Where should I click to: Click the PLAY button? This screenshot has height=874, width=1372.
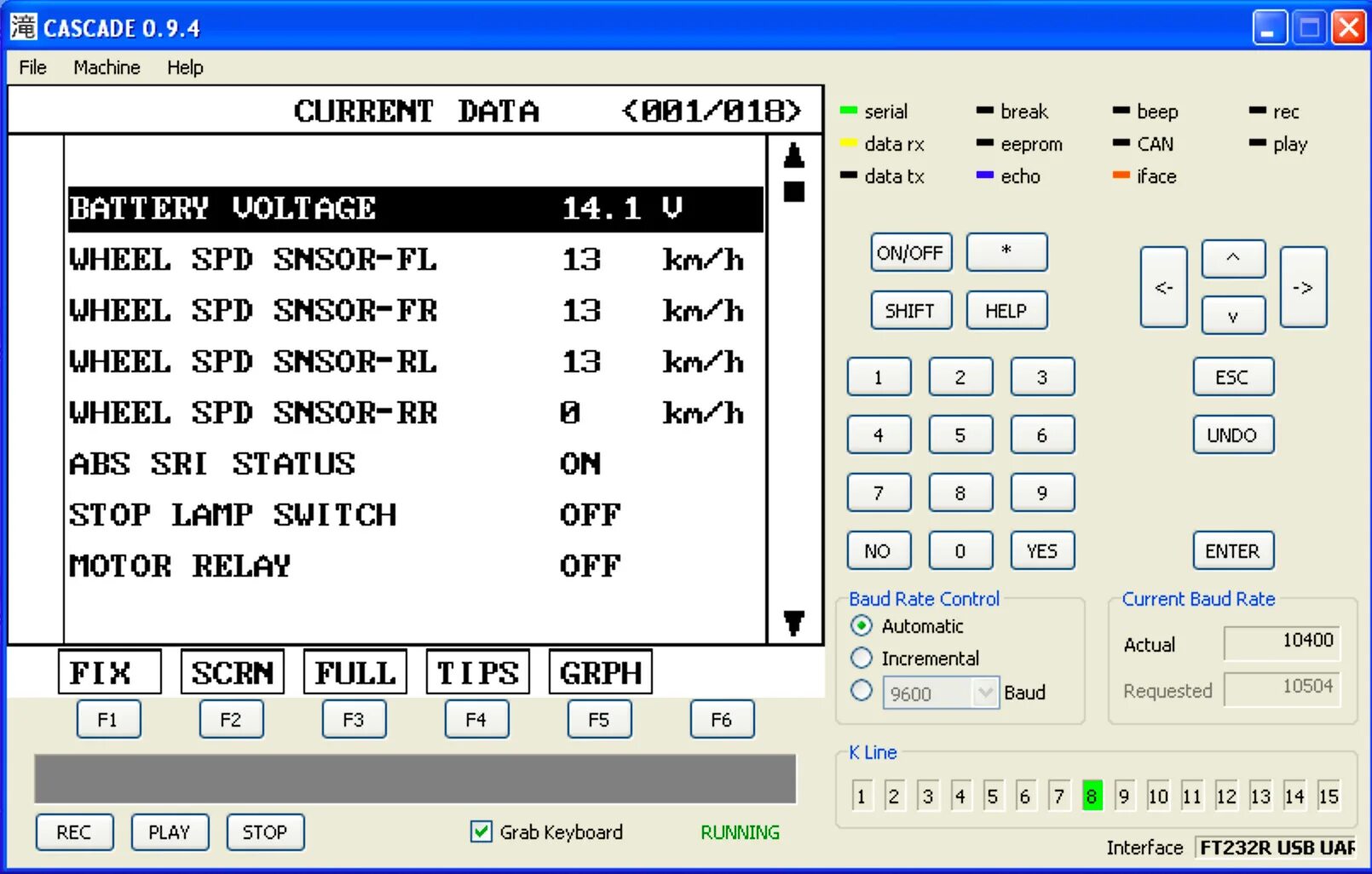point(170,831)
